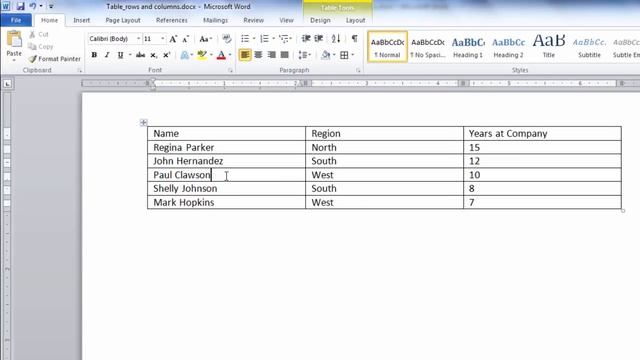Open the Clipboard pane launcher
Screen dimensions: 640x360
pyautogui.click(x=79, y=70)
